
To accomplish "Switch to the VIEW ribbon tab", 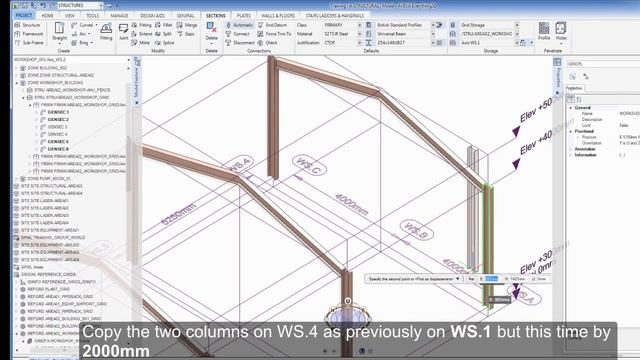I will (70, 16).
